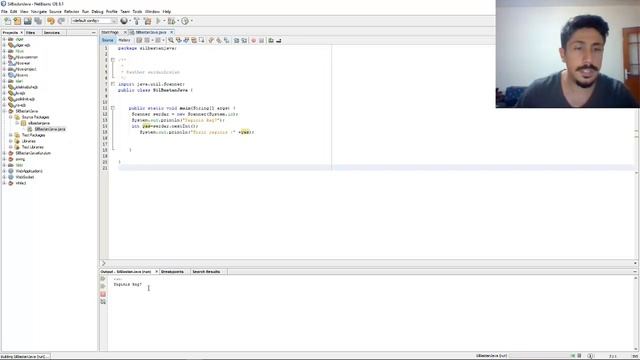Select the Start Page editor tab
This screenshot has width=640, height=360.
pyautogui.click(x=110, y=32)
